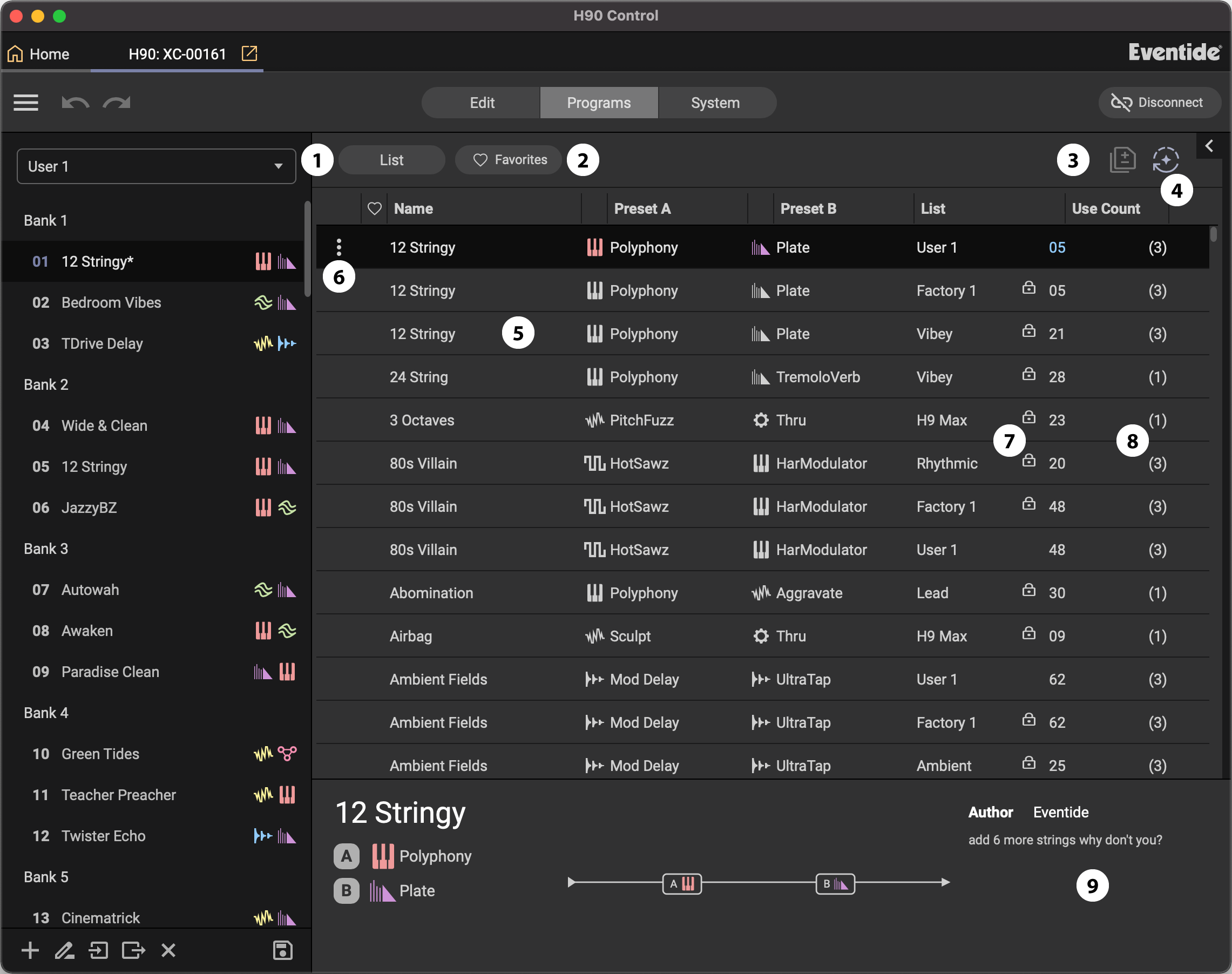Collapse the side panel with chevron
The image size is (1232, 974).
click(x=1209, y=146)
